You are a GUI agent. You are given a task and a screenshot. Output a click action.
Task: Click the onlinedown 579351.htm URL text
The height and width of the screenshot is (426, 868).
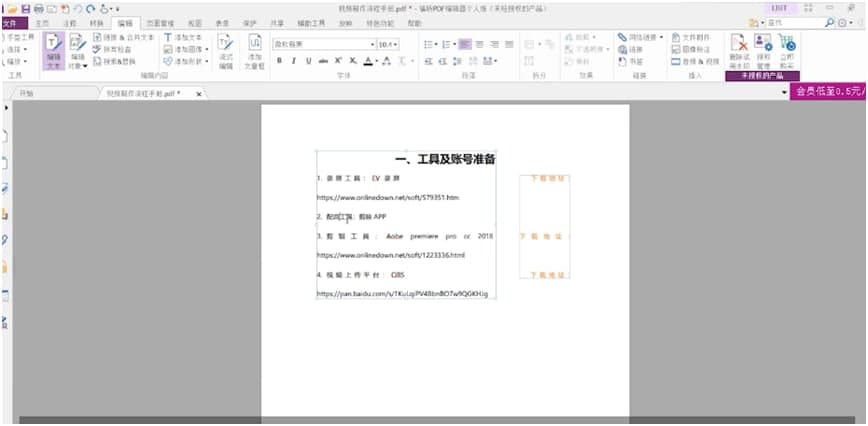click(388, 198)
